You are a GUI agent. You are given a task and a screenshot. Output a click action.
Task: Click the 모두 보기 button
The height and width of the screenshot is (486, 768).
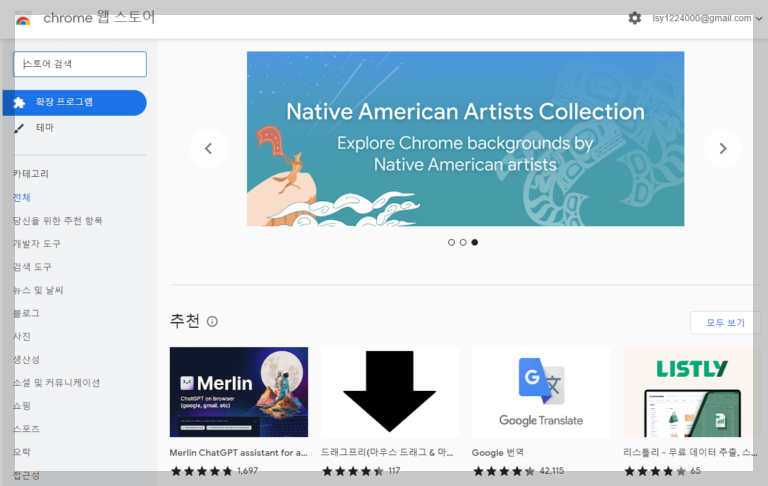tap(725, 323)
